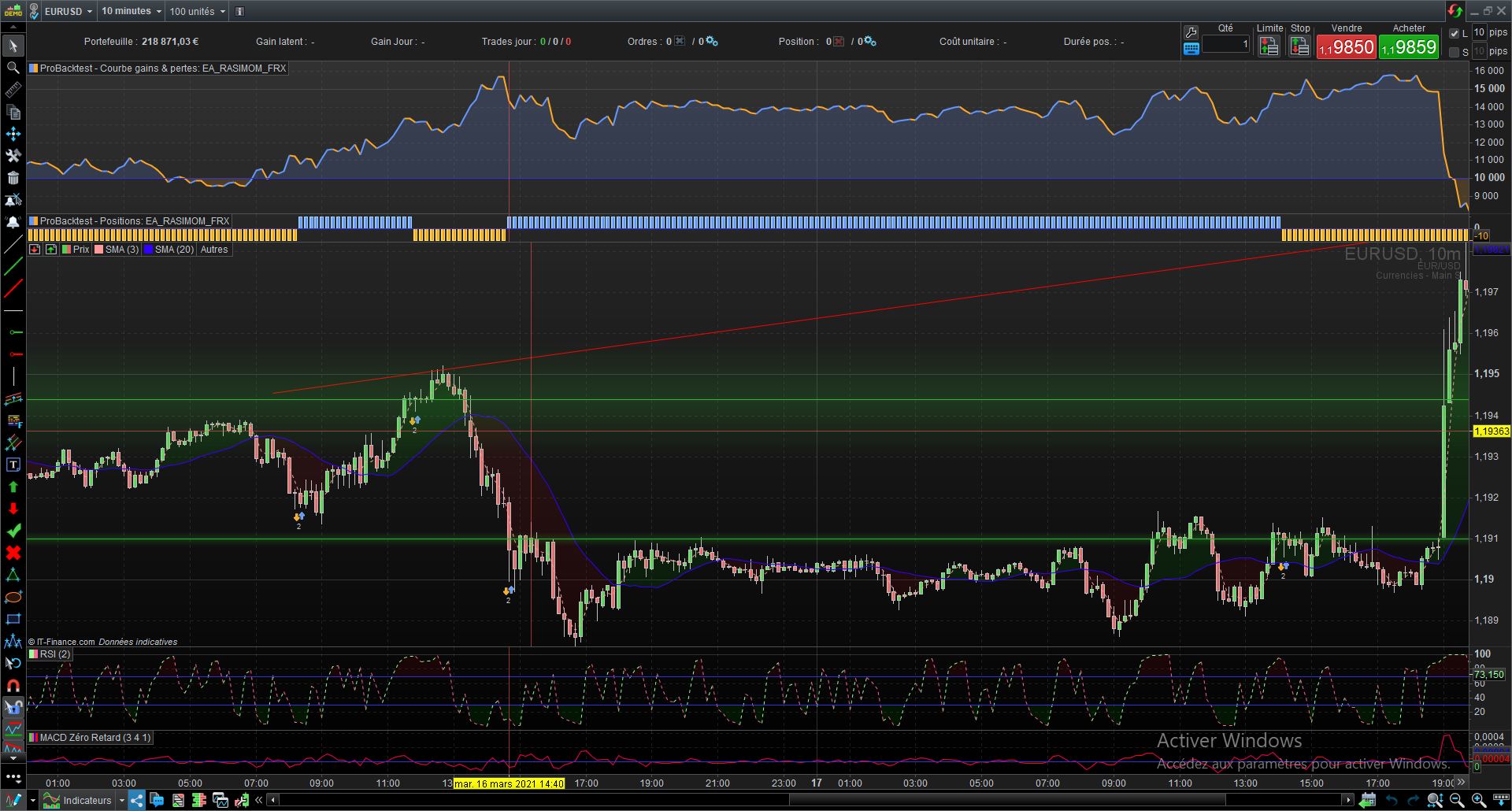Click the blue share icon
Screen dimensions: 1512x811
point(137,801)
